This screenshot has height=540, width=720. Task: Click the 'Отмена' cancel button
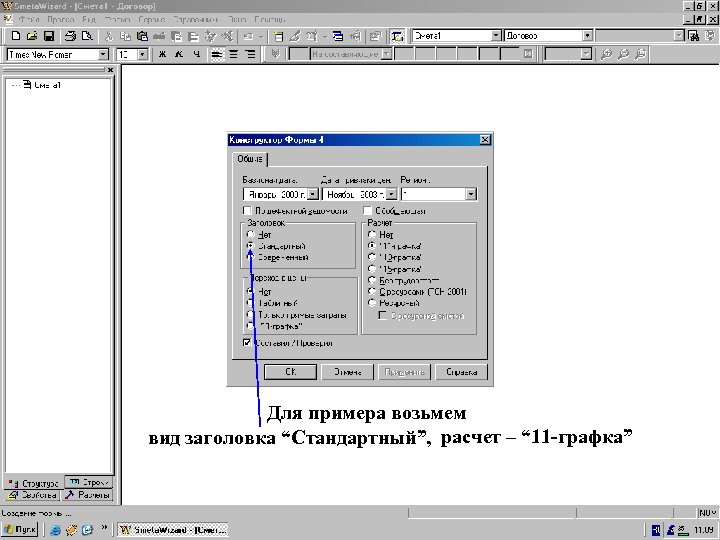(x=347, y=372)
